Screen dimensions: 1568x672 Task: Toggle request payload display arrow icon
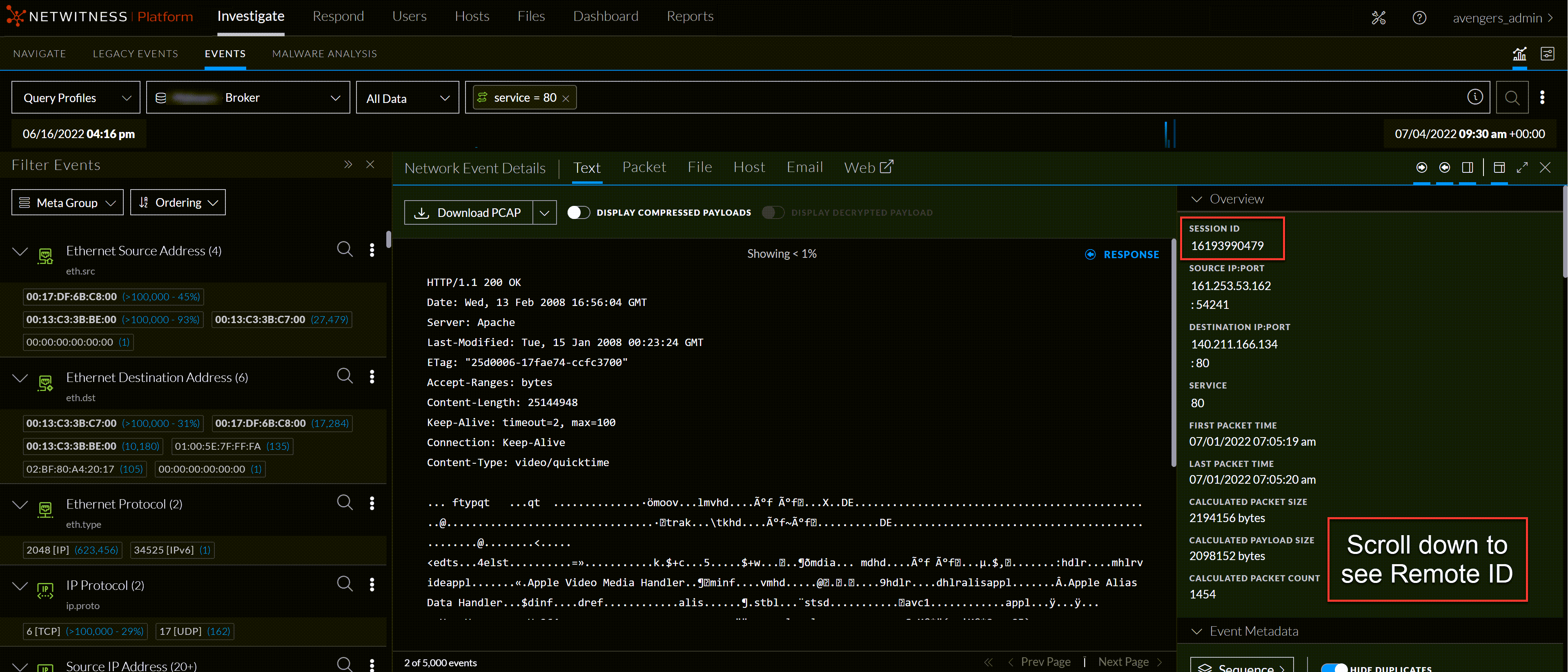1421,167
